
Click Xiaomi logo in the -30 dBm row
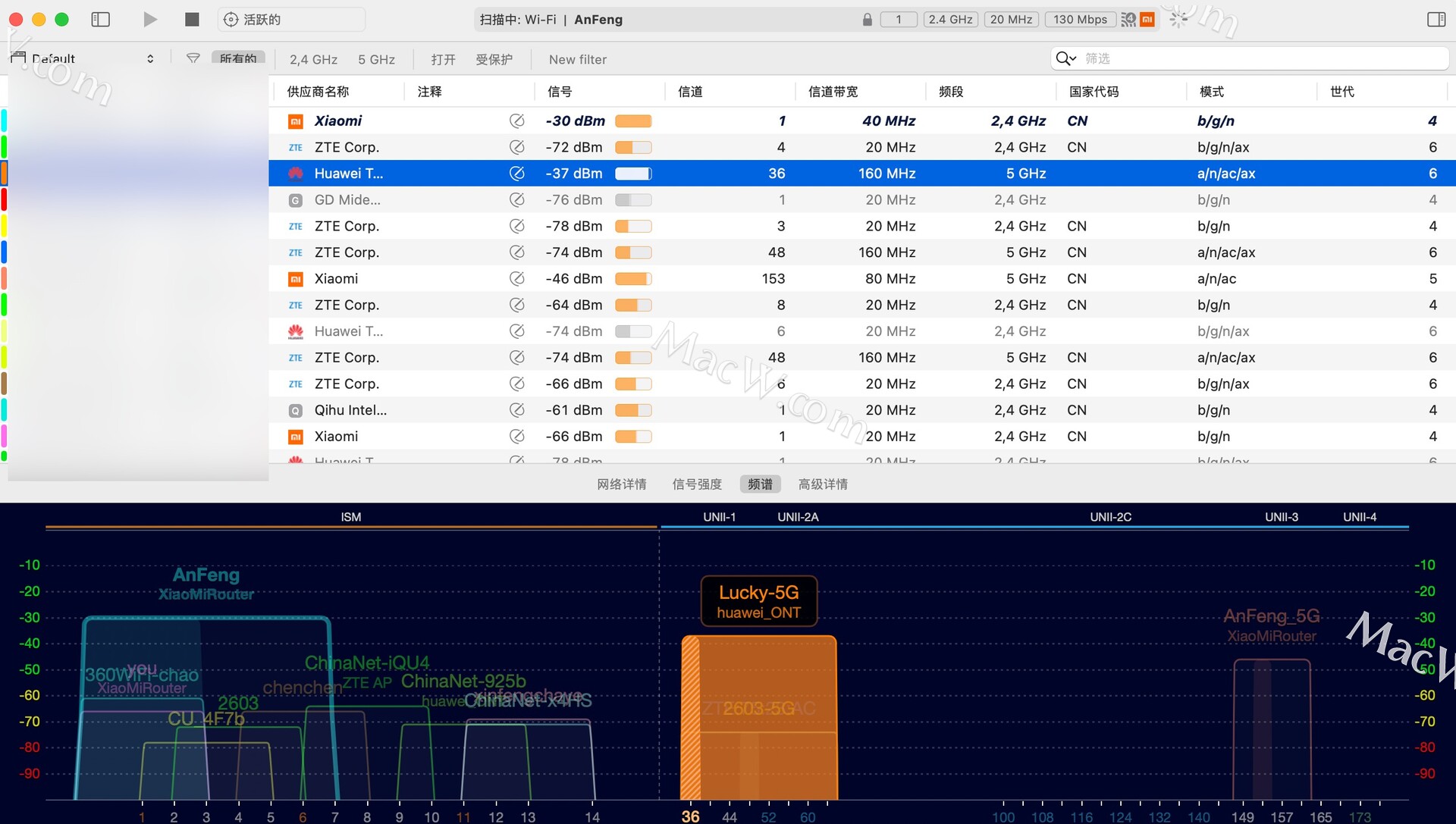coord(296,121)
